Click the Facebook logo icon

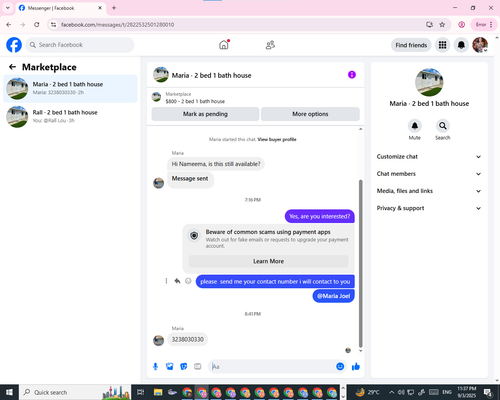tap(14, 45)
